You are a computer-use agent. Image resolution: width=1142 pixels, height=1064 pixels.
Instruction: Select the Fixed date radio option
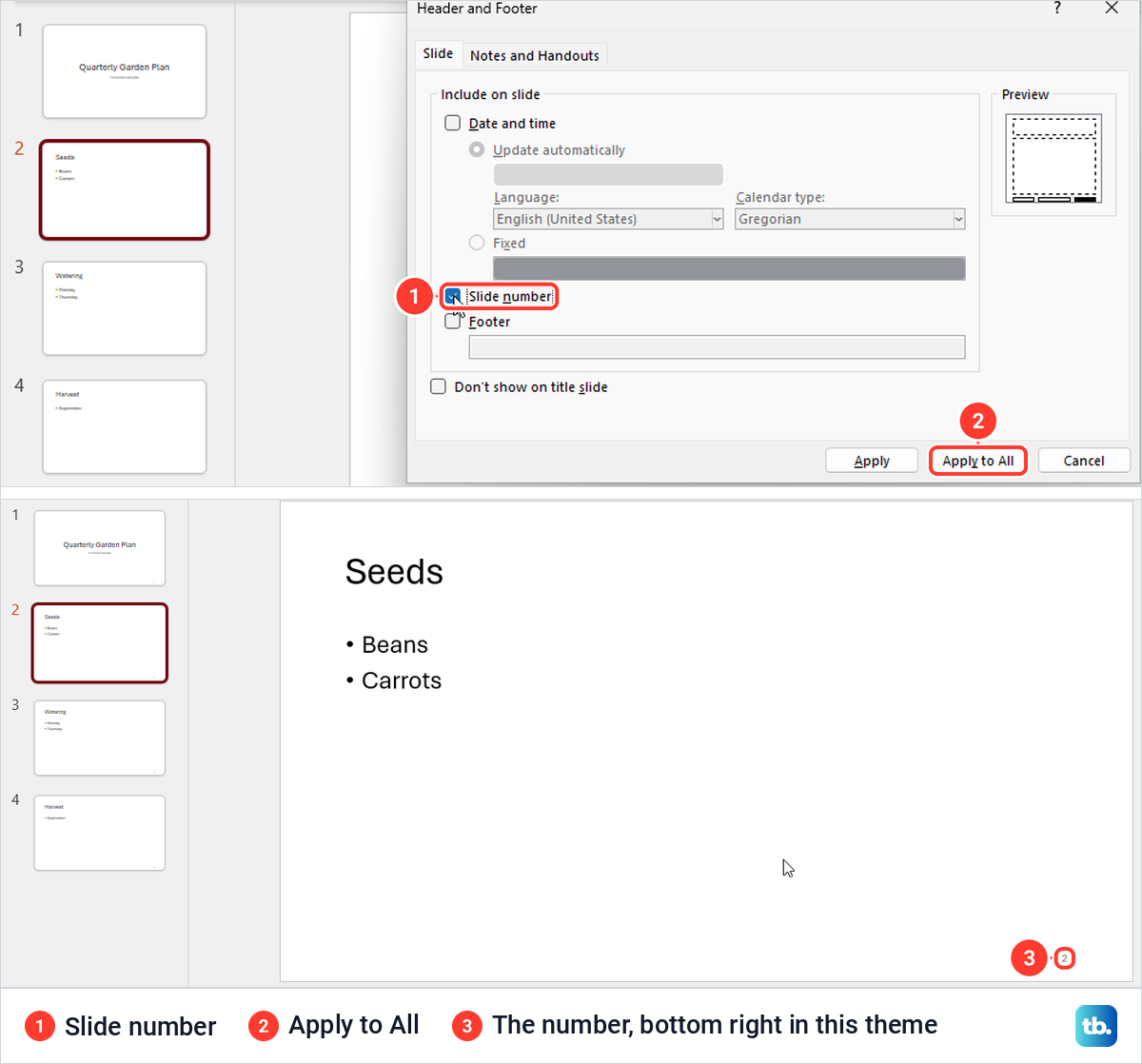(x=477, y=243)
